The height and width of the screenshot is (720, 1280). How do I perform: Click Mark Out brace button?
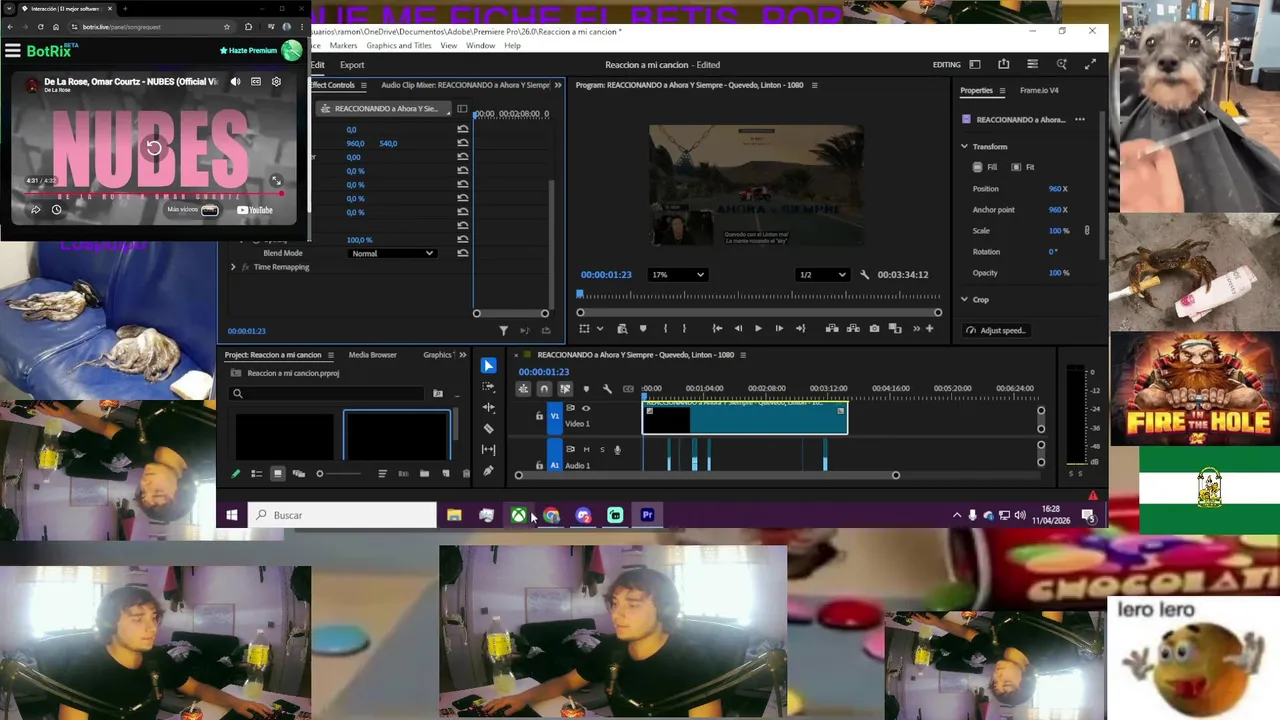[684, 329]
